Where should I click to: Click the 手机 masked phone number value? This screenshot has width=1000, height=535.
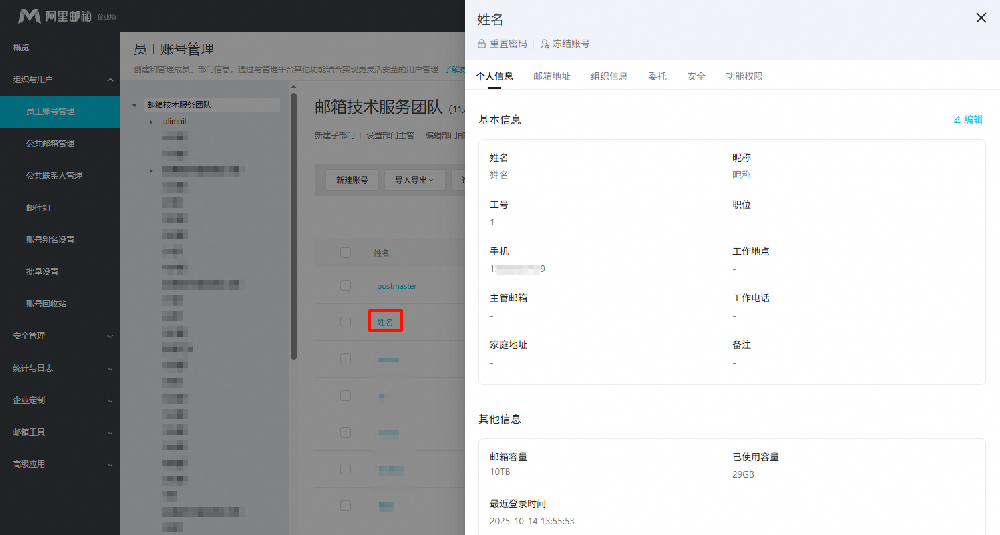click(x=518, y=269)
